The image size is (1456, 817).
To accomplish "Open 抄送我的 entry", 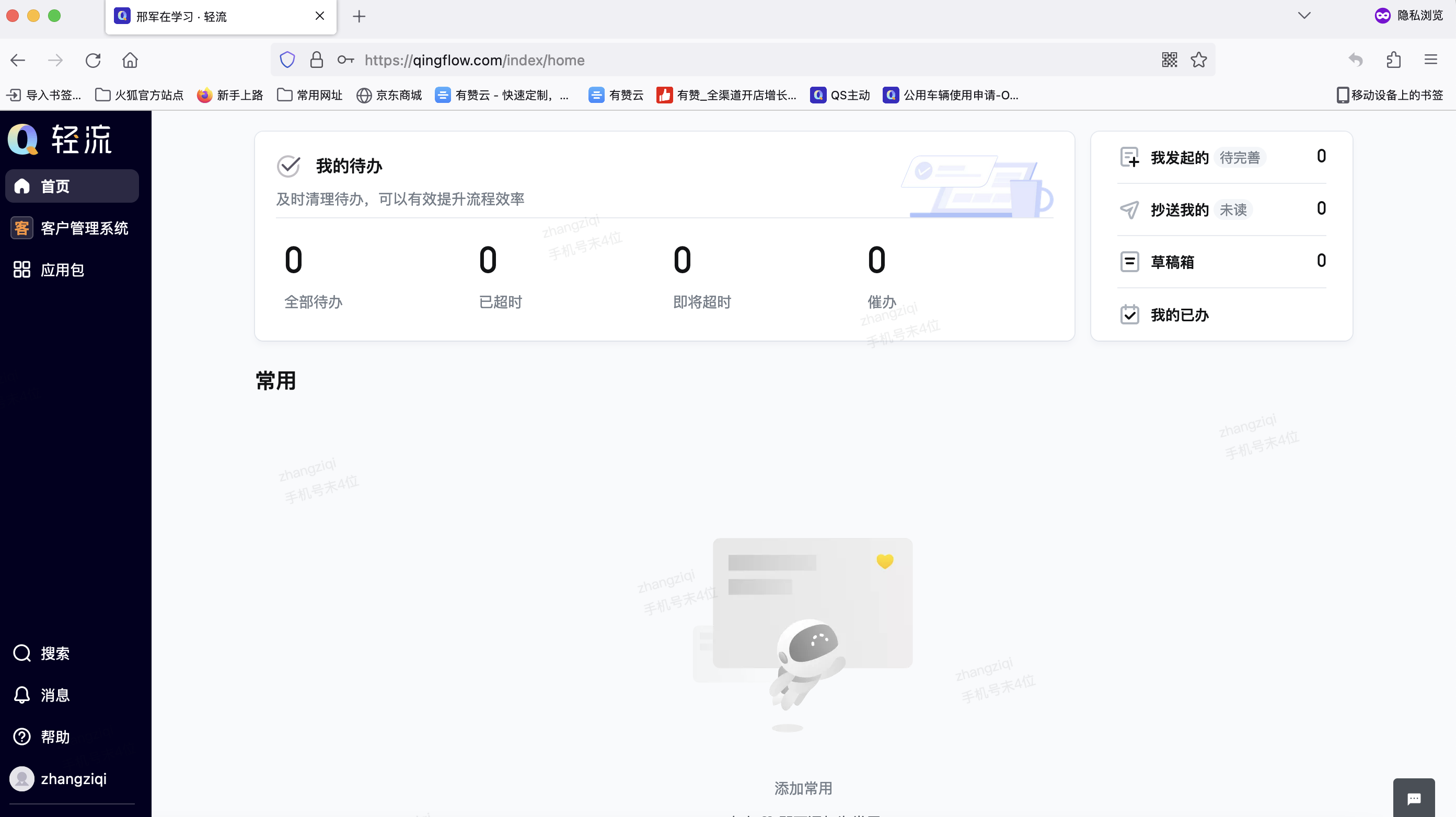I will pos(1221,209).
